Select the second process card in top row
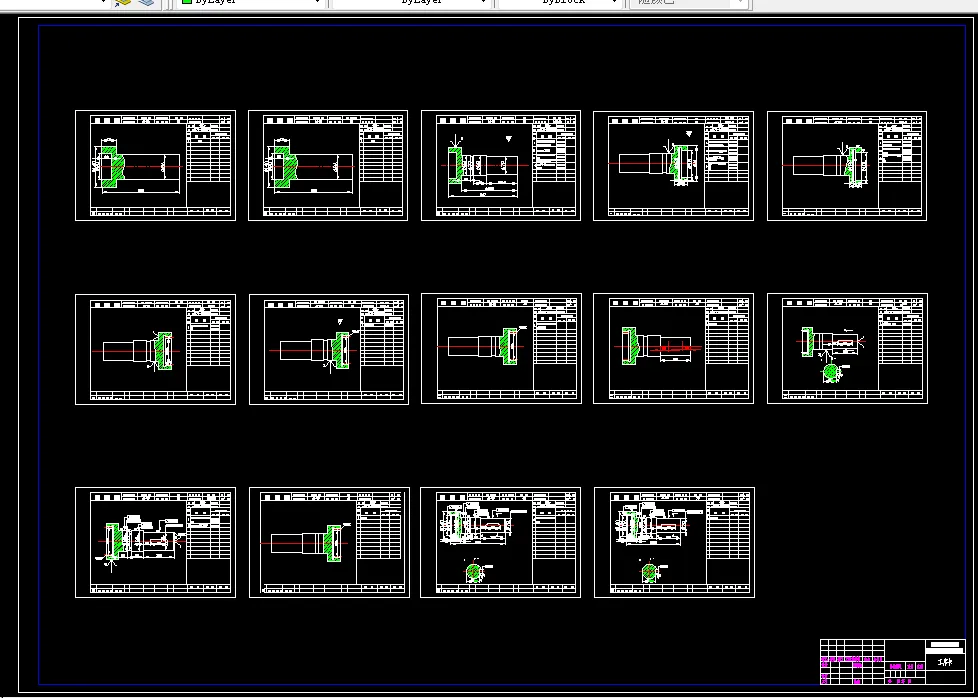 pyautogui.click(x=328, y=165)
